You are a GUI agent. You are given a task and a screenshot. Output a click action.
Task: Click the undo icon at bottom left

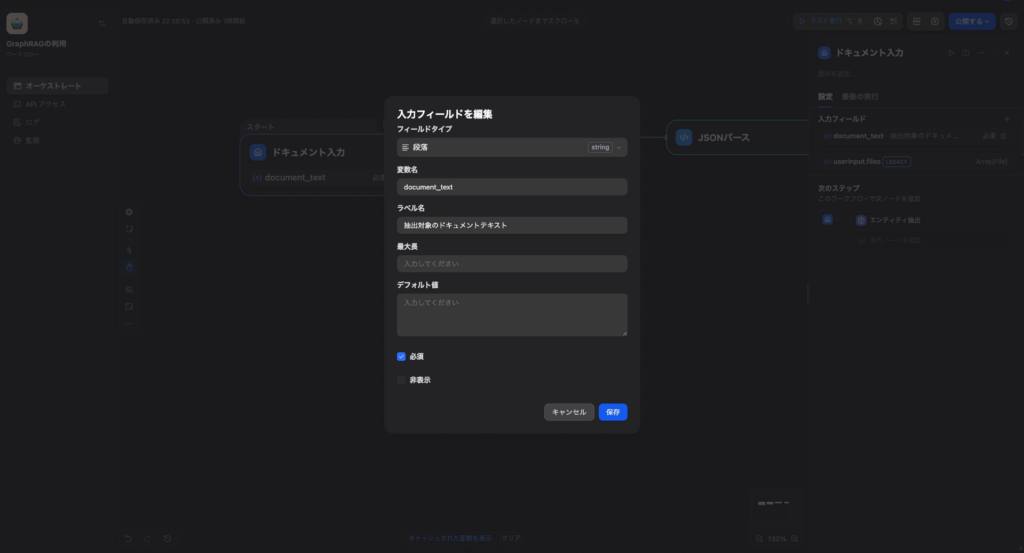tap(128, 539)
